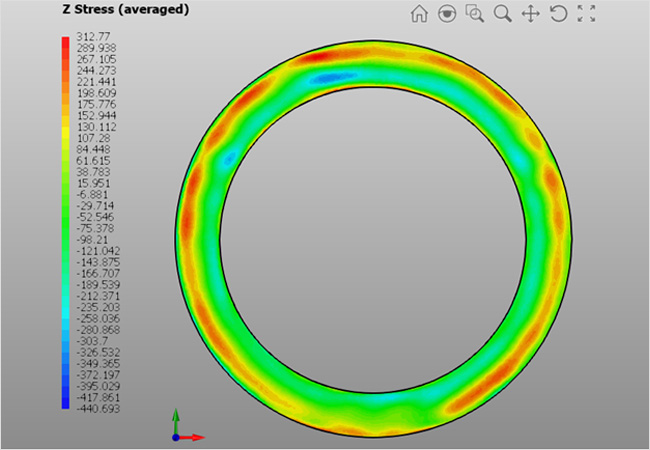
Task: Click the dark blue bottom of legend bar
Action: [66, 403]
